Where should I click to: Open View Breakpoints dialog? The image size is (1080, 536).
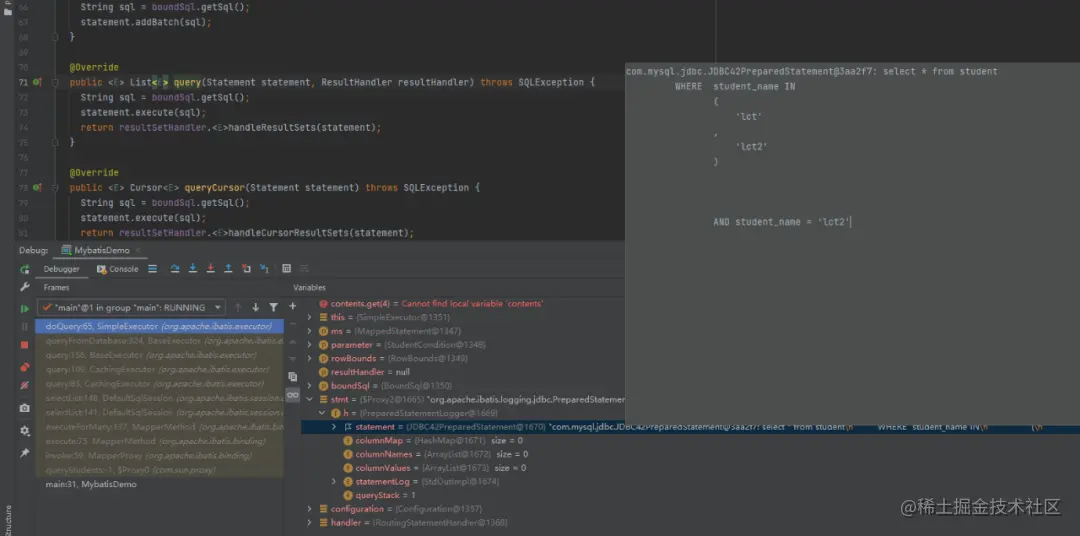(25, 367)
